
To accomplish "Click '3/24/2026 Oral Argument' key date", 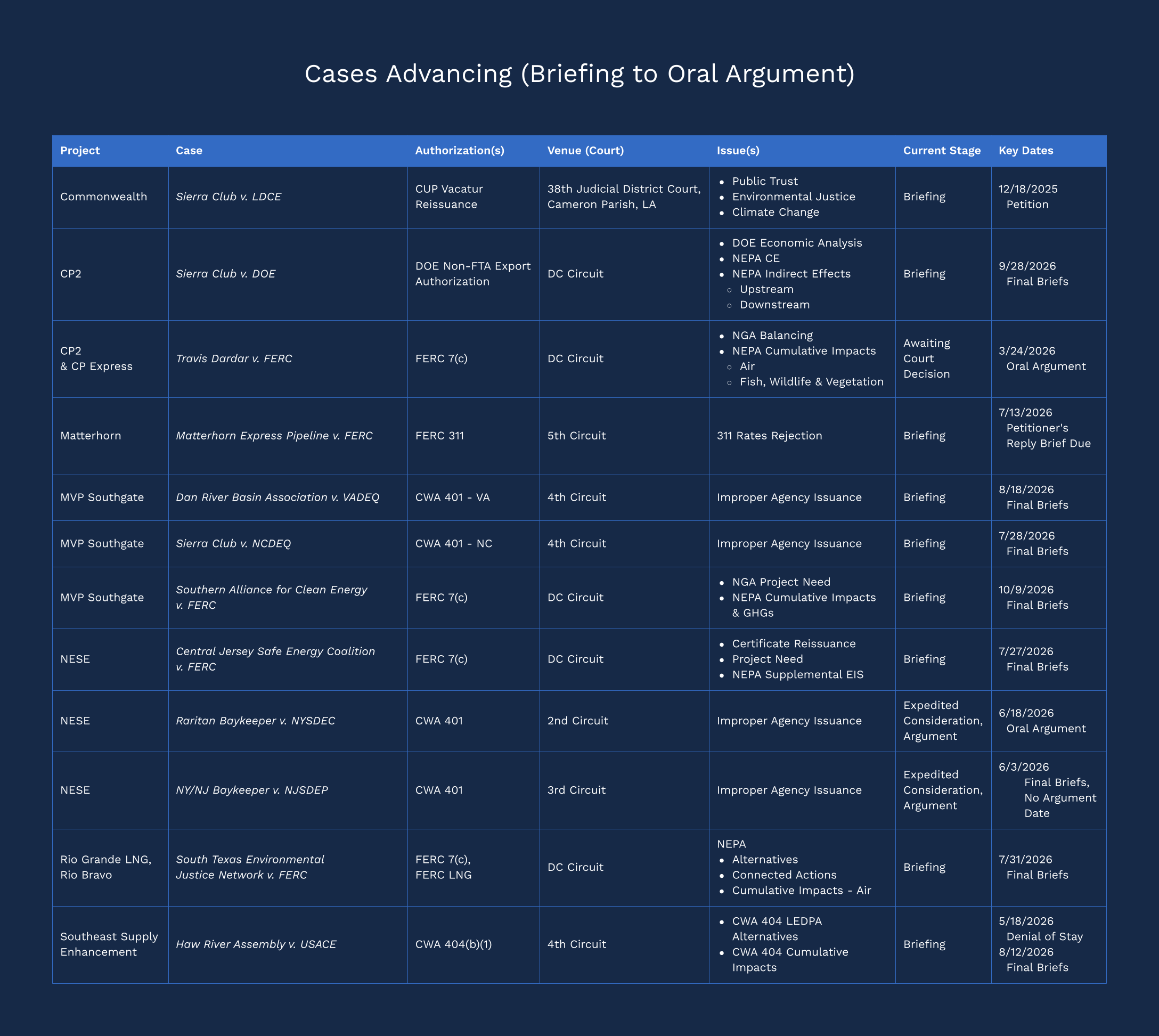I will 1042,358.
